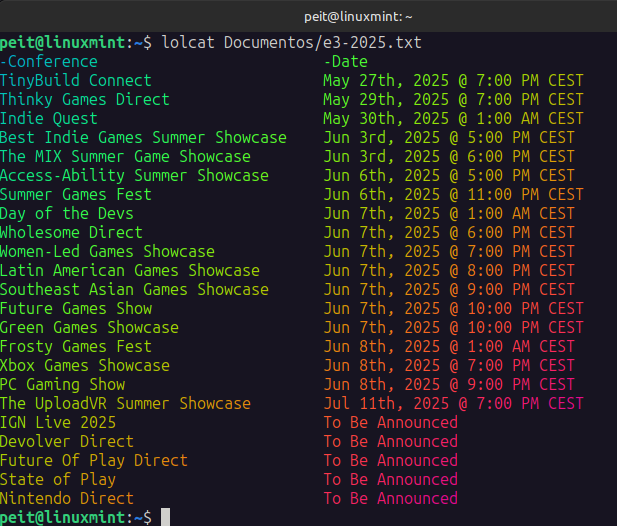617x526 pixels.
Task: Click the Nintendo Direct entry
Action: click(x=67, y=498)
